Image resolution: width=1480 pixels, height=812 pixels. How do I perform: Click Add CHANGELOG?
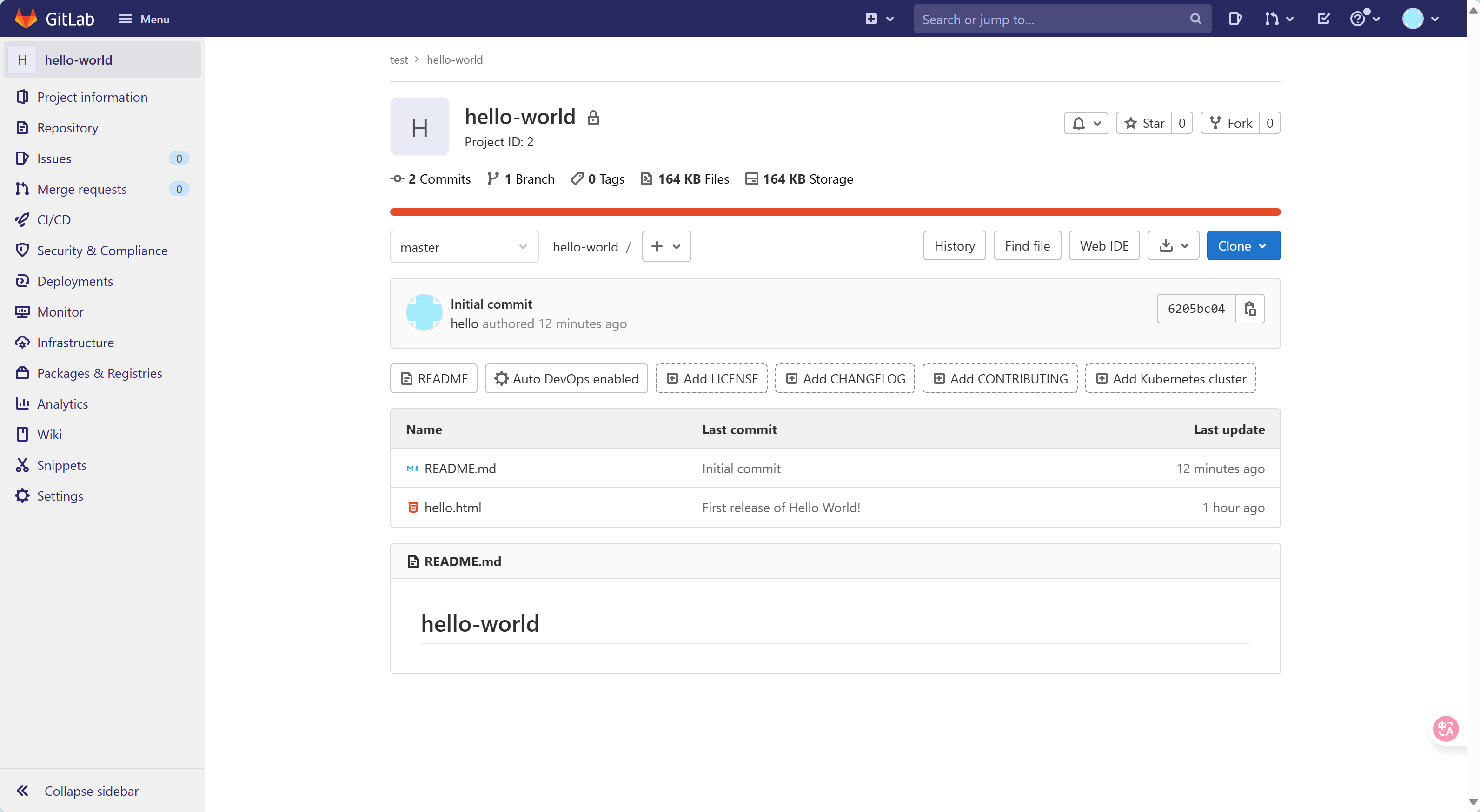[844, 378]
